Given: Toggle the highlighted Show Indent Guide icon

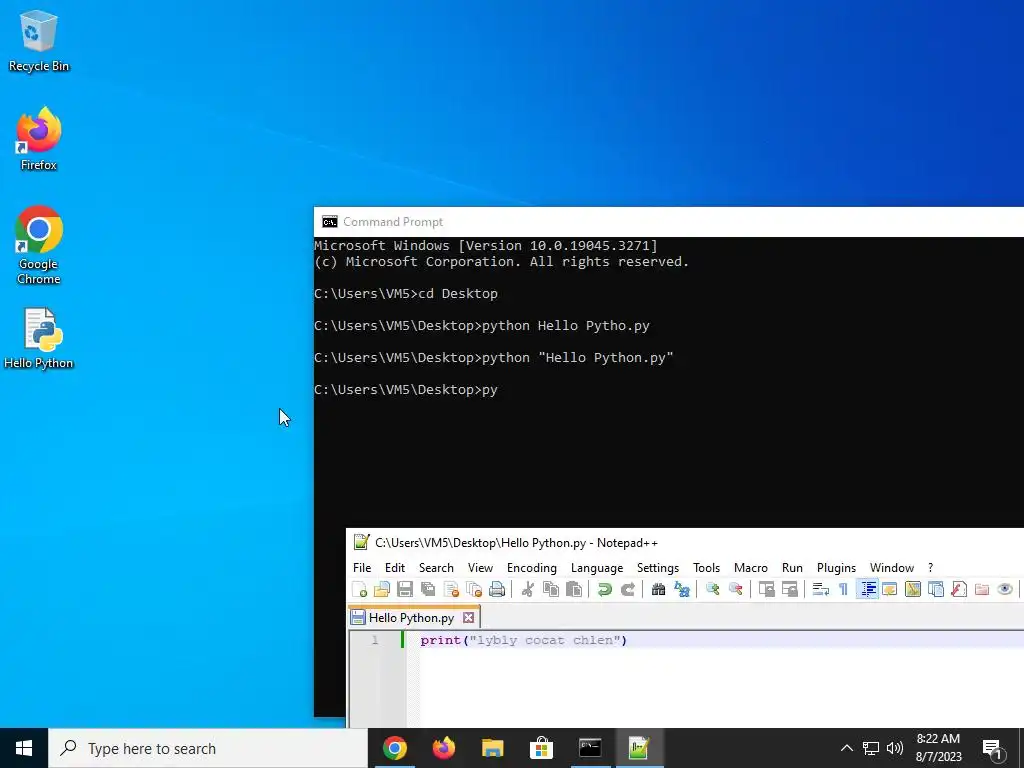Looking at the screenshot, I should tap(867, 590).
